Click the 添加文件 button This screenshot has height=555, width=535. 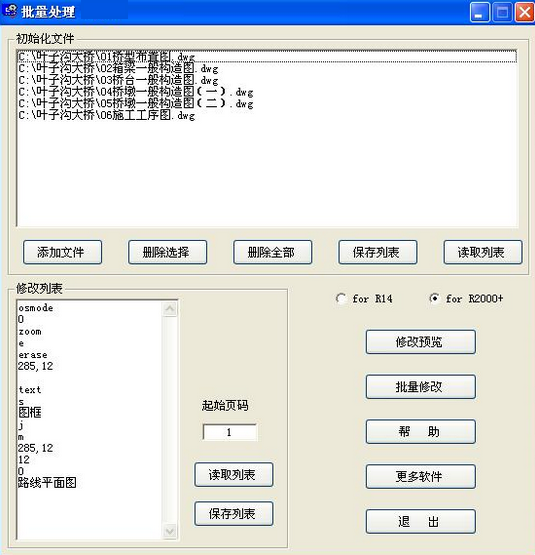(x=62, y=252)
